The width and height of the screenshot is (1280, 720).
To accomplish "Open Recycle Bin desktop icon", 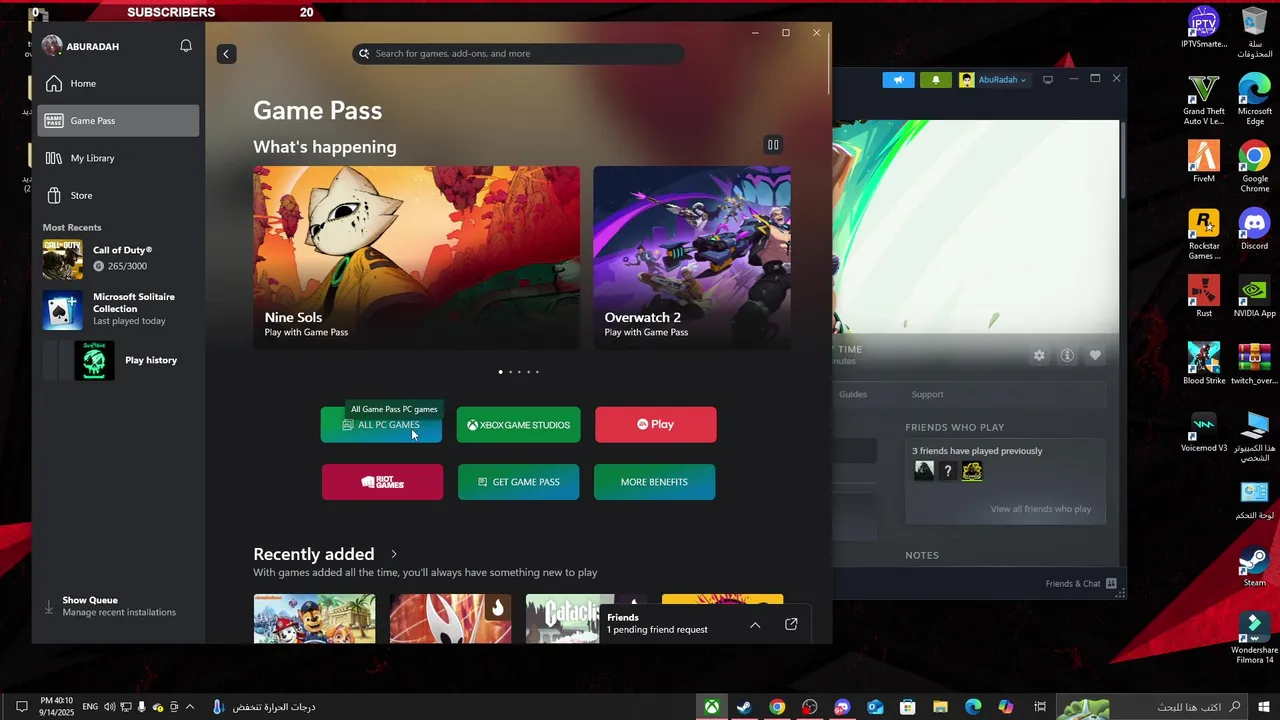I will coord(1255,32).
